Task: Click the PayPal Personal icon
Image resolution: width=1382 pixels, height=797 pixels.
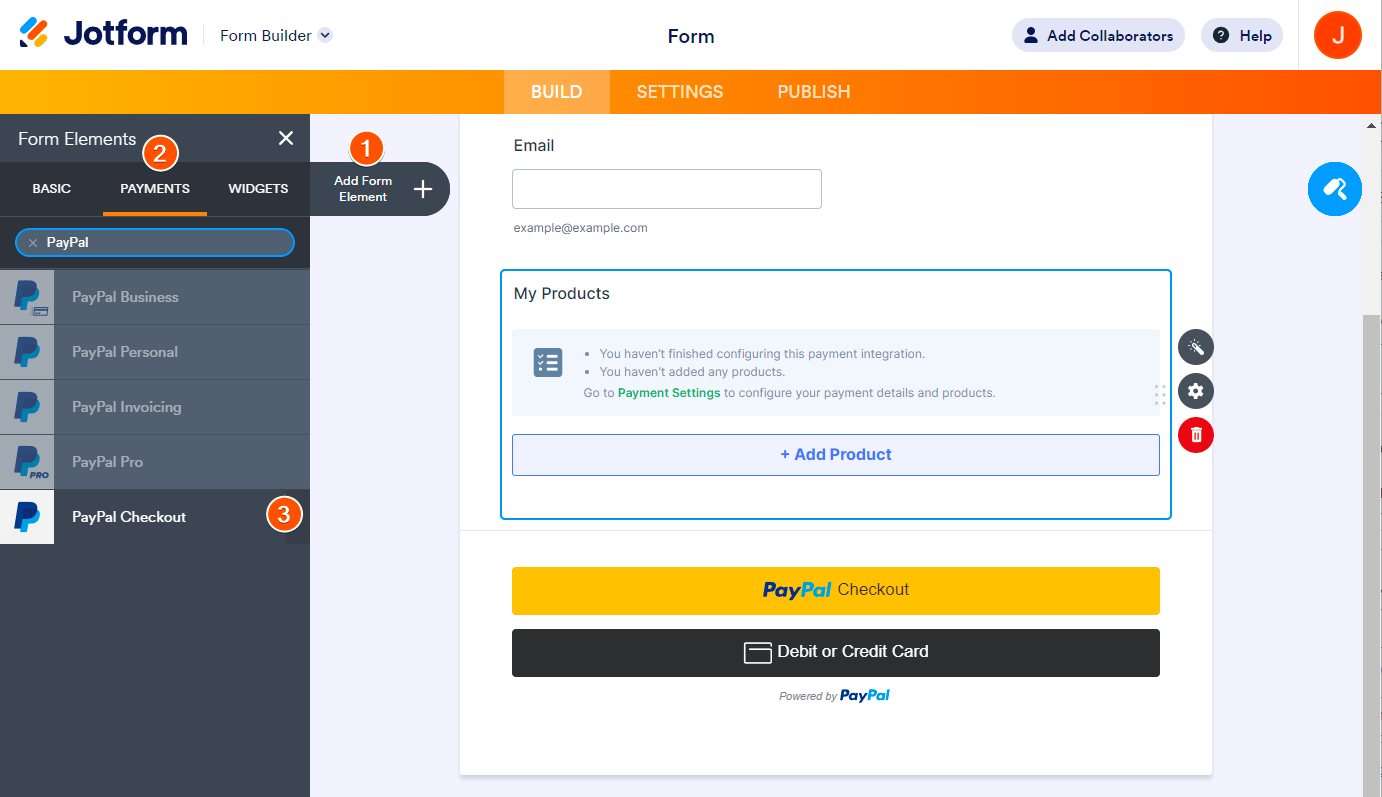Action: 27,352
